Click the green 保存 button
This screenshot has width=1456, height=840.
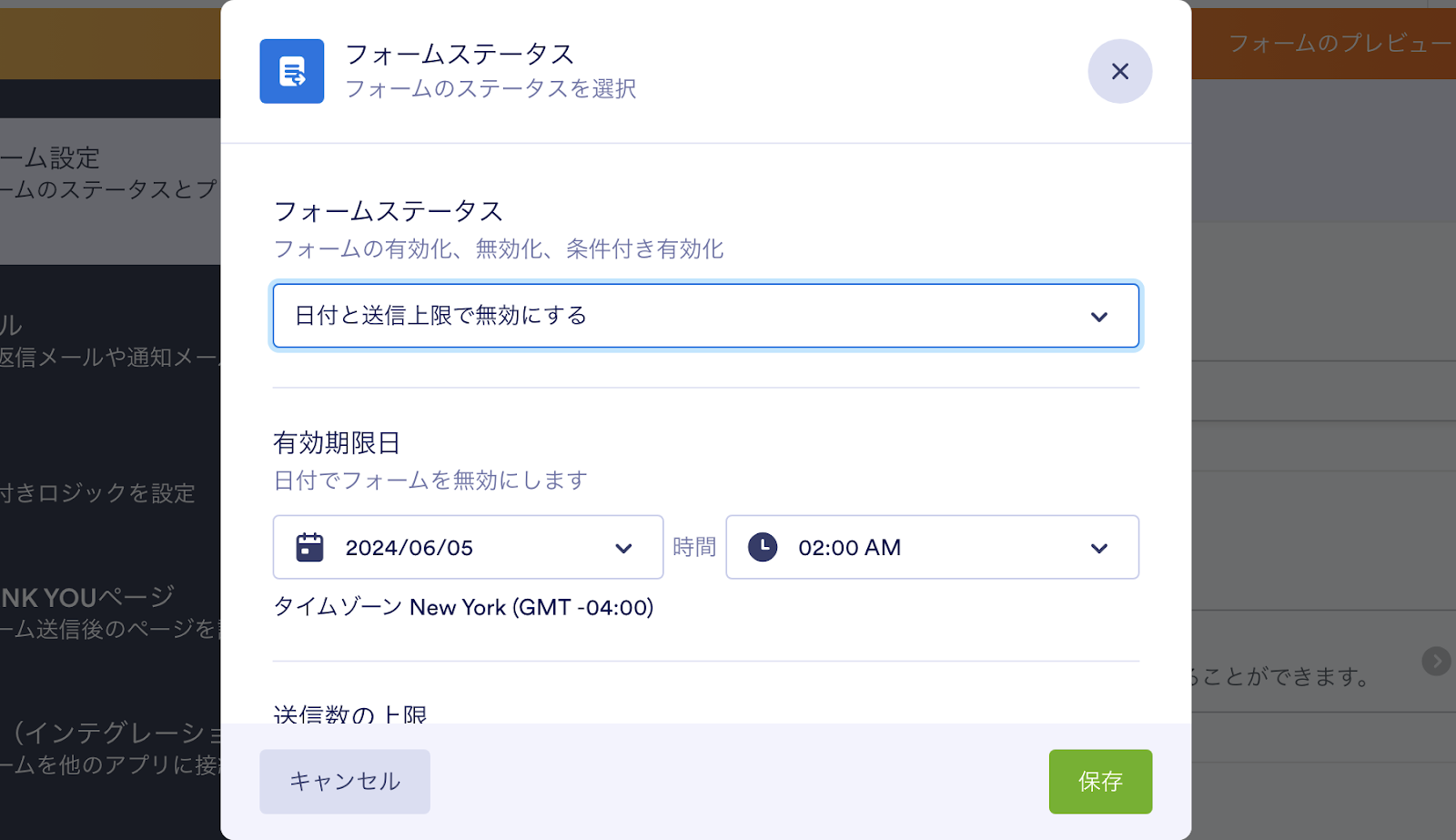click(x=1099, y=781)
